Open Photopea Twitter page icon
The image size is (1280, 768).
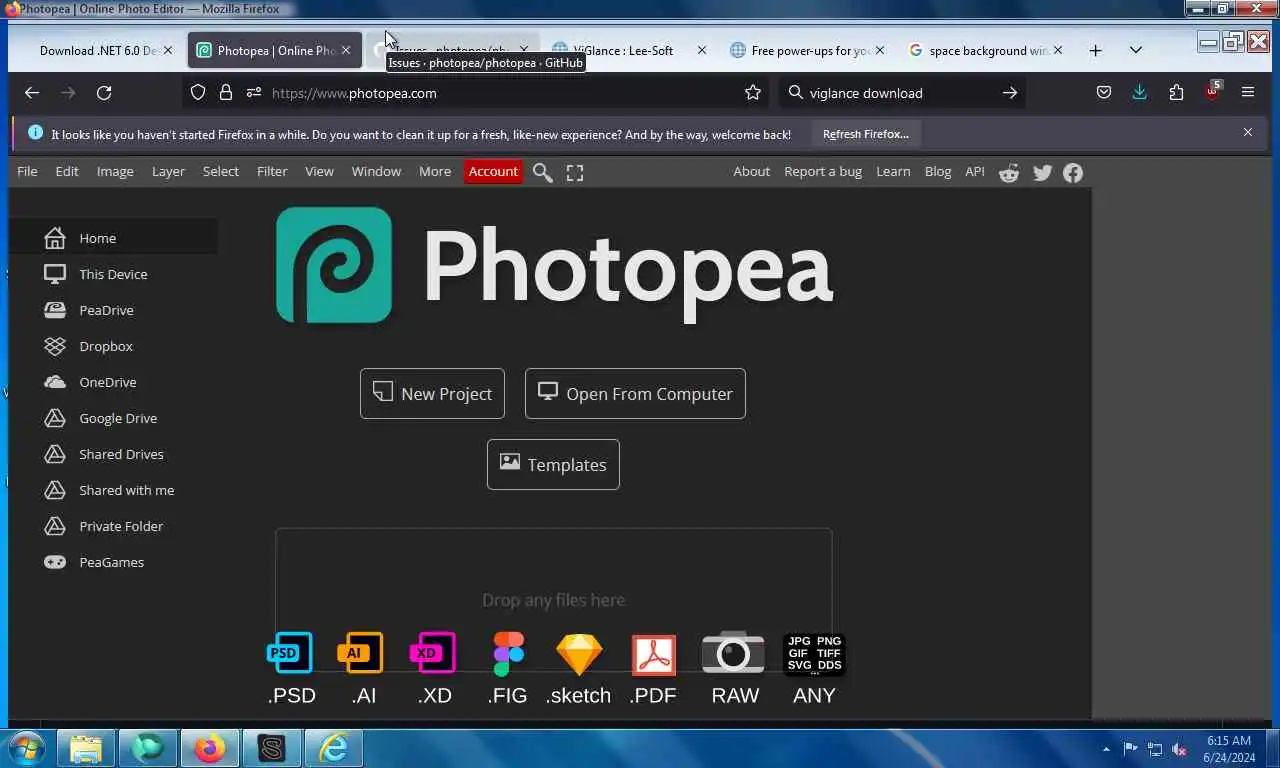[x=1042, y=172]
